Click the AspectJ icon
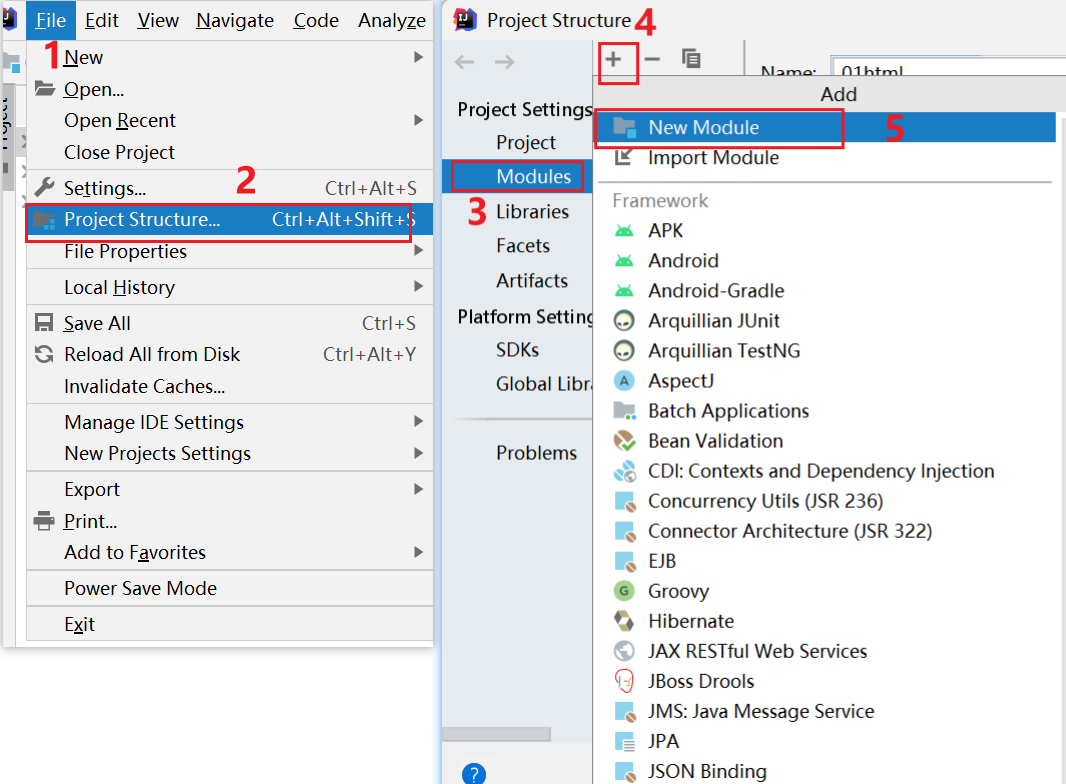This screenshot has height=784, width=1066. (624, 381)
